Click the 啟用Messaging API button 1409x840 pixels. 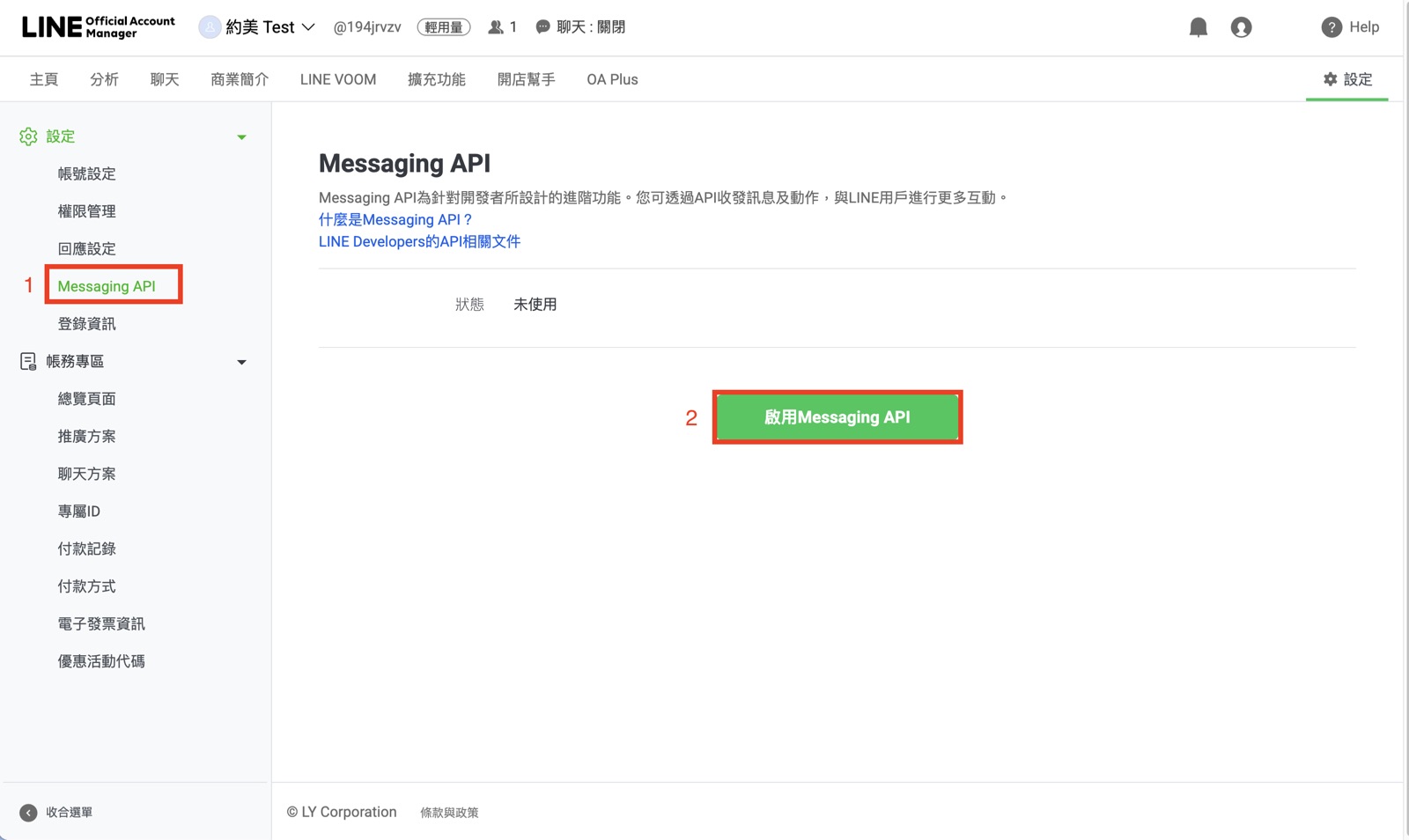click(x=837, y=417)
